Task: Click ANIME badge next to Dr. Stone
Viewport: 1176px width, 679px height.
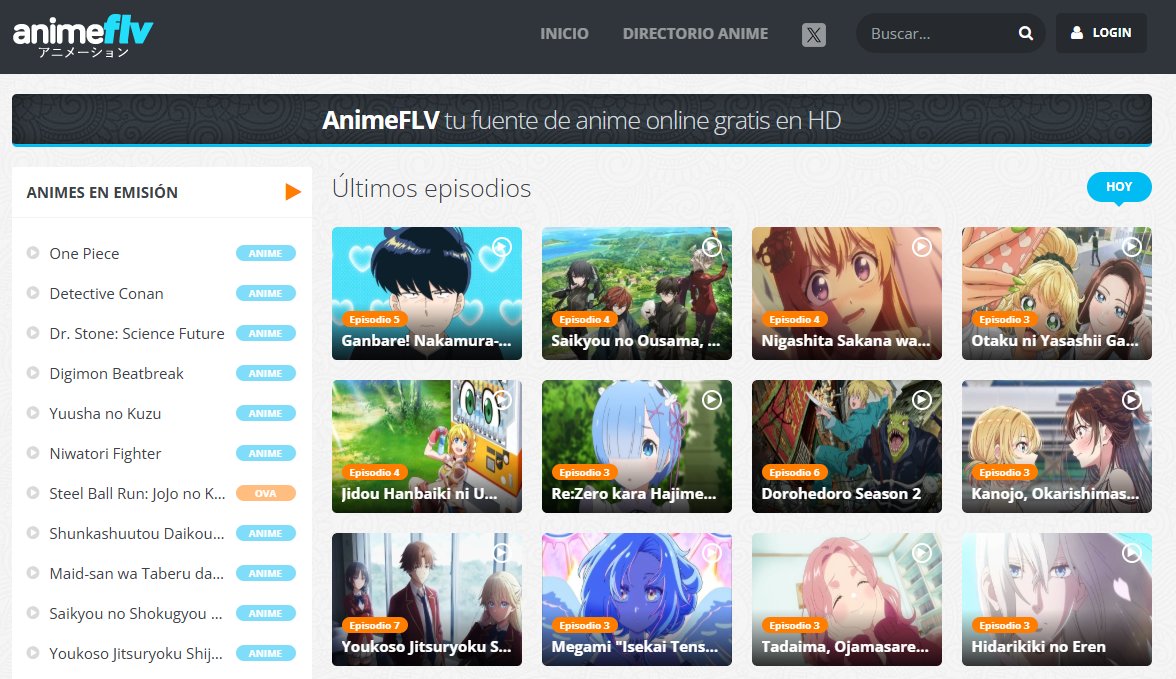Action: (266, 333)
